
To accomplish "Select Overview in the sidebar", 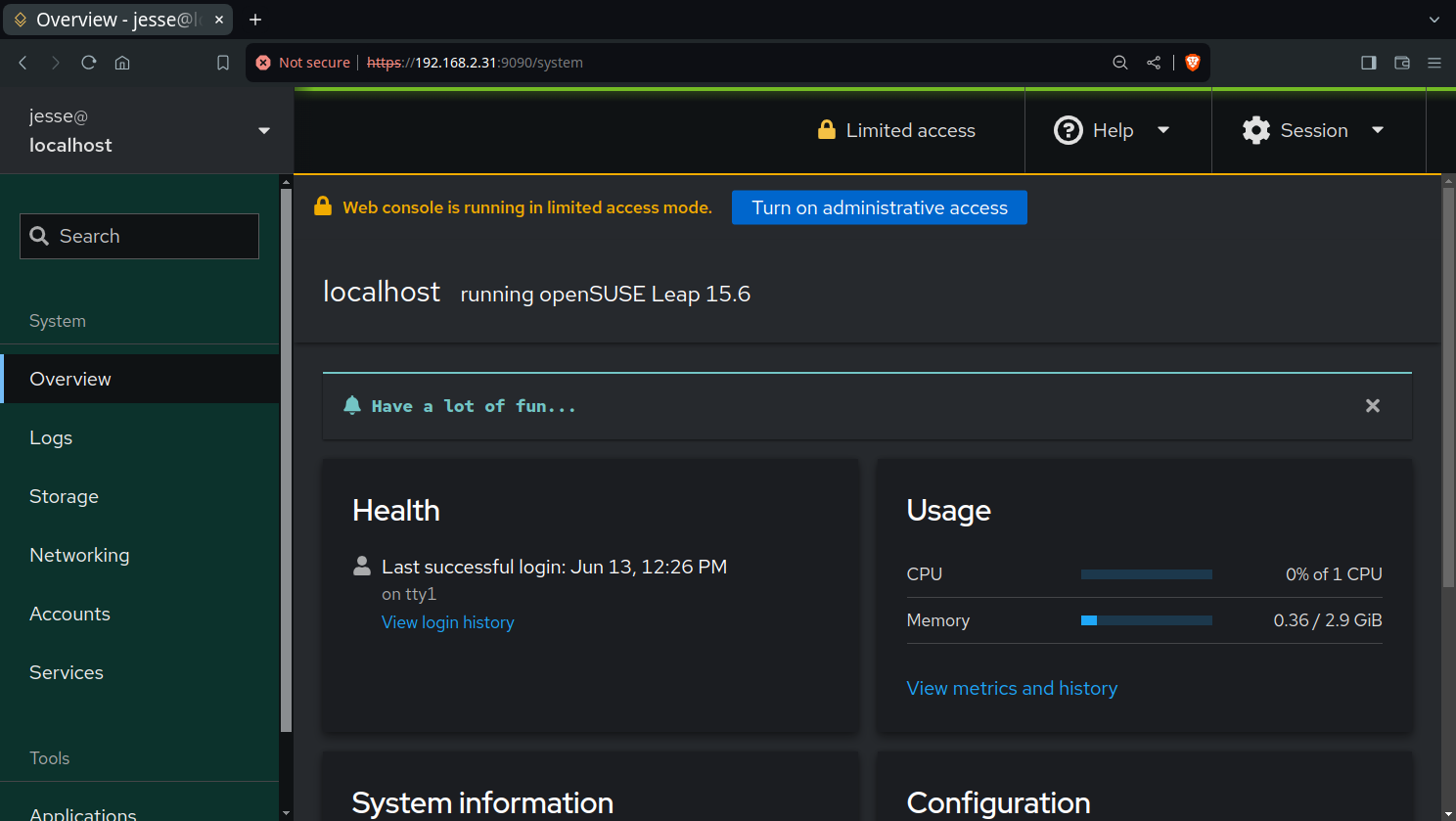I will tap(140, 379).
